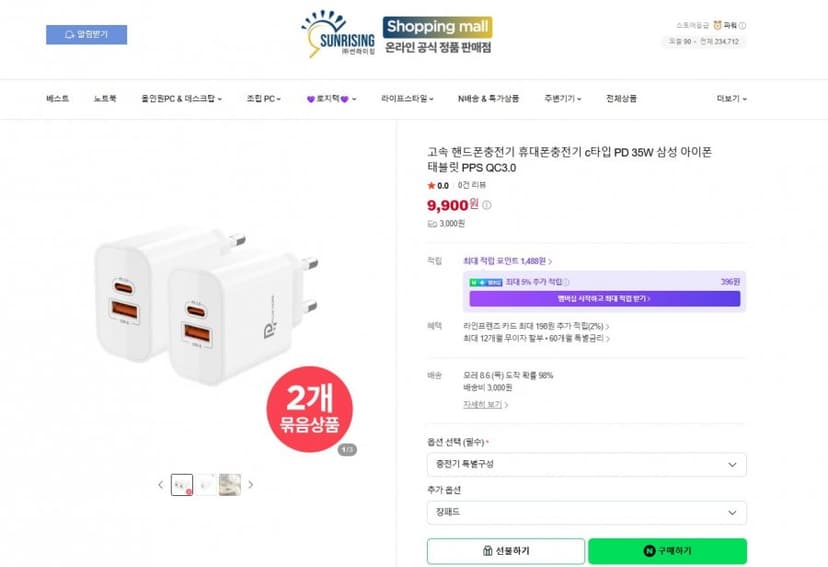Select the third product thumbnail

click(230, 485)
